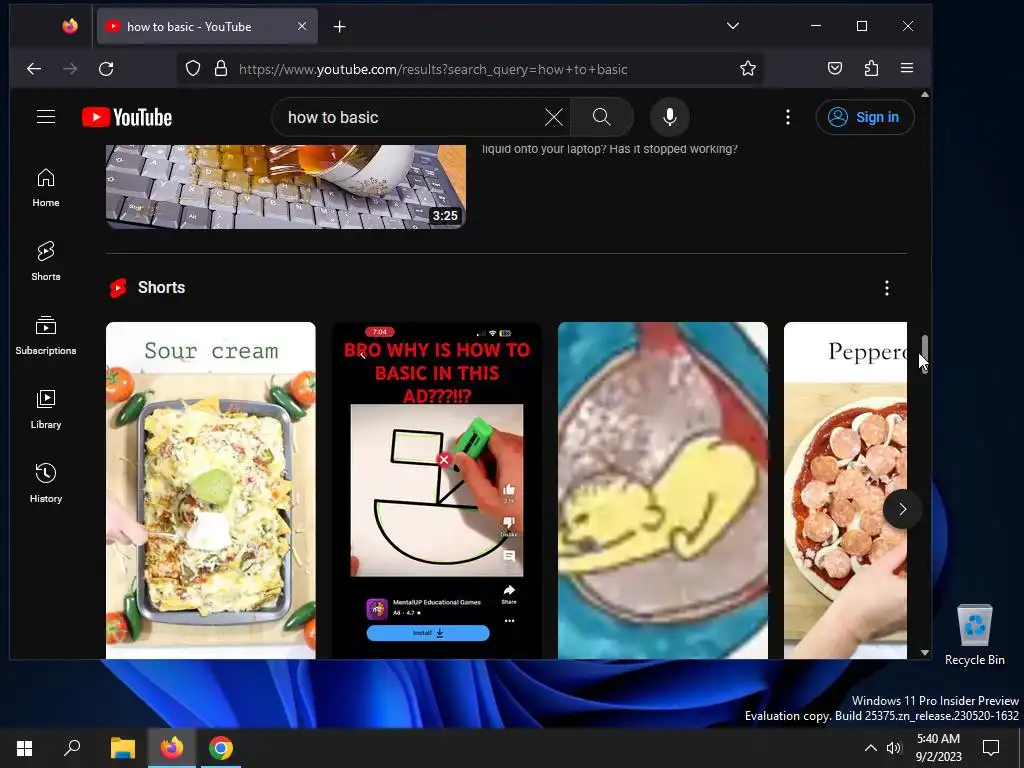1024x768 pixels.
Task: Open the YouTube guide hamburger menu
Action: point(46,117)
